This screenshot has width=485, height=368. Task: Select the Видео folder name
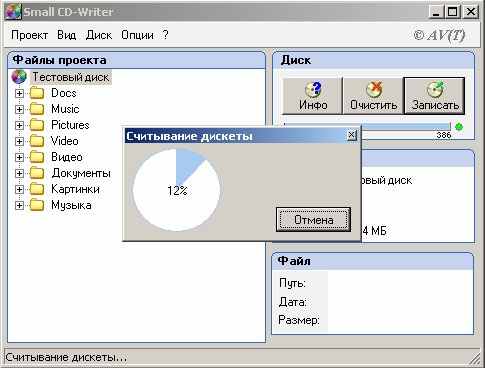[x=67, y=157]
